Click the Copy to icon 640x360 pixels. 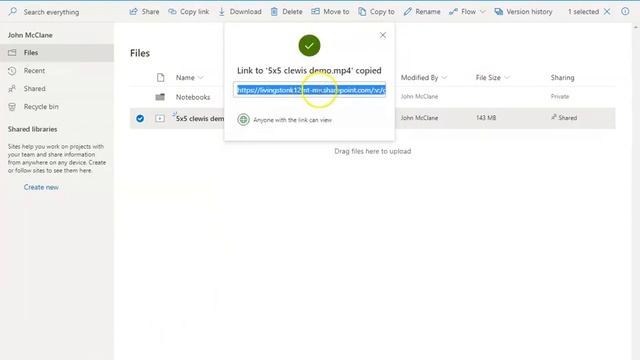pyautogui.click(x=362, y=11)
